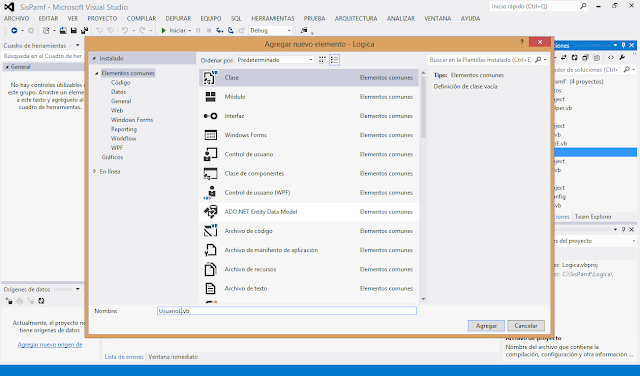Select the Archivo de recursos icon
Image resolution: width=640 pixels, height=376 pixels.
(x=211, y=269)
